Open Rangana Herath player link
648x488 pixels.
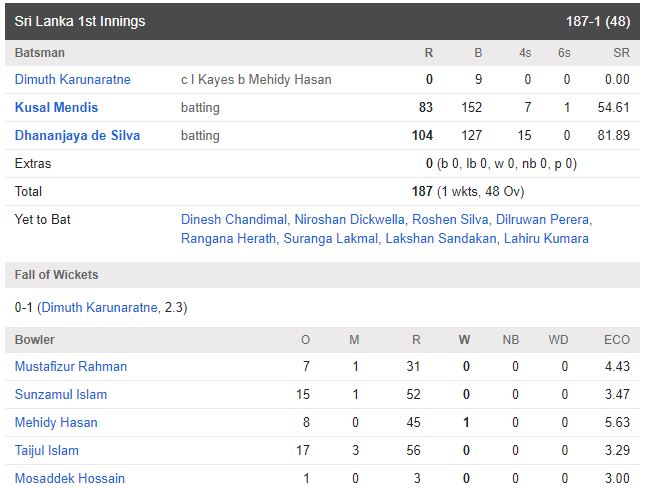[x=228, y=238]
